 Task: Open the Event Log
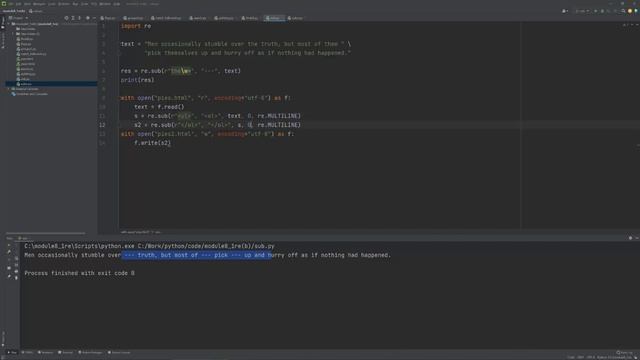[x=624, y=352]
